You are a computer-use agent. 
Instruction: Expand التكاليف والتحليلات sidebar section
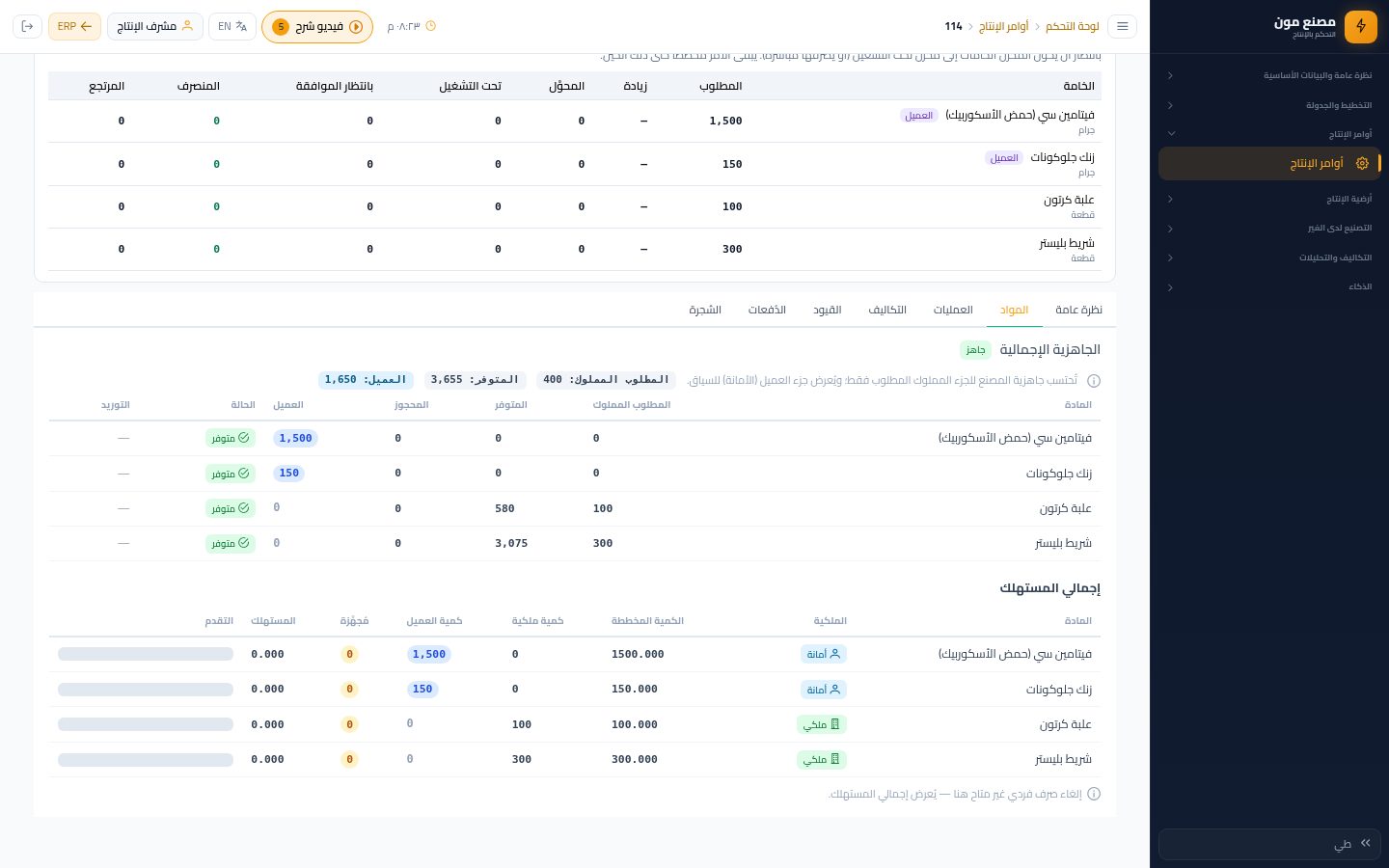pyautogui.click(x=1269, y=258)
